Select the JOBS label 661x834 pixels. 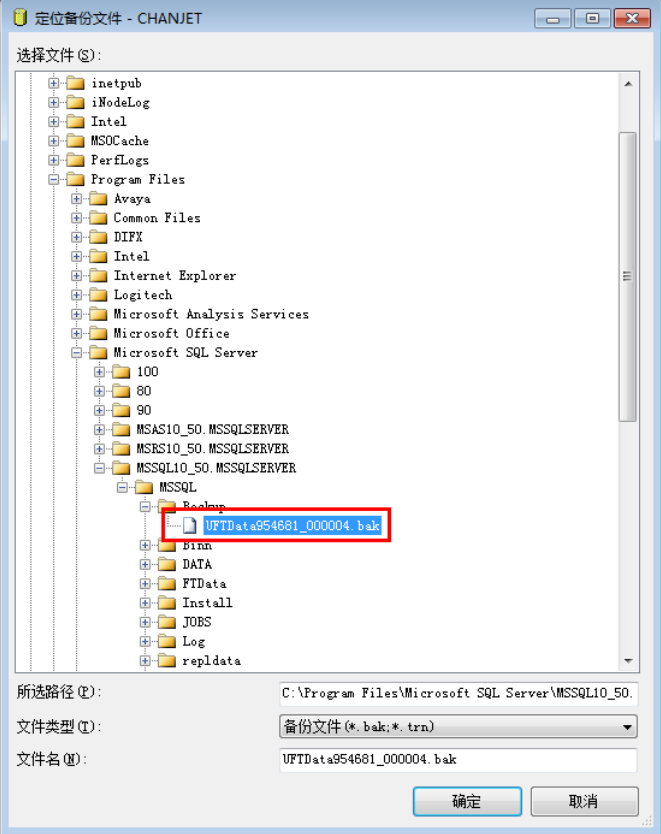(x=197, y=622)
